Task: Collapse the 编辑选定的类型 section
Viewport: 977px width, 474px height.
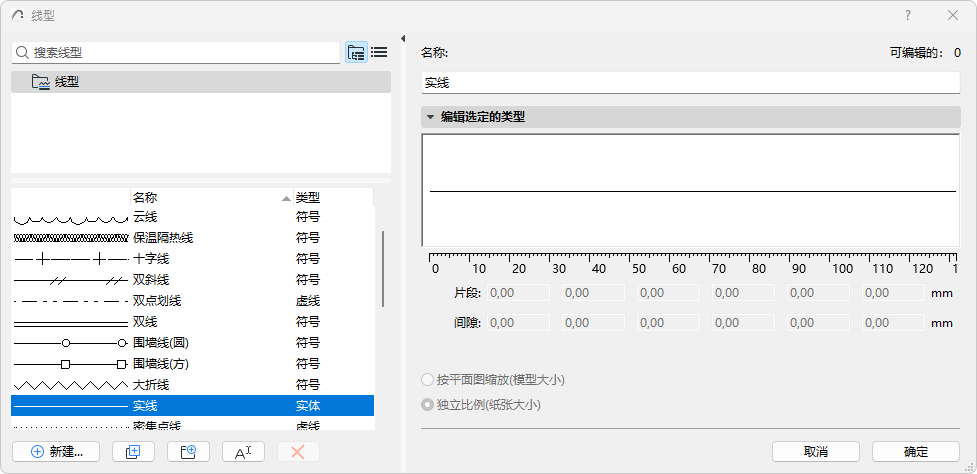Action: click(x=430, y=117)
